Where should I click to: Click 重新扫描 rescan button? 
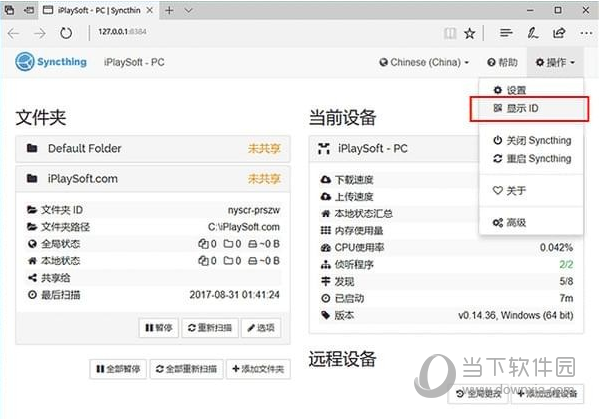pos(210,328)
